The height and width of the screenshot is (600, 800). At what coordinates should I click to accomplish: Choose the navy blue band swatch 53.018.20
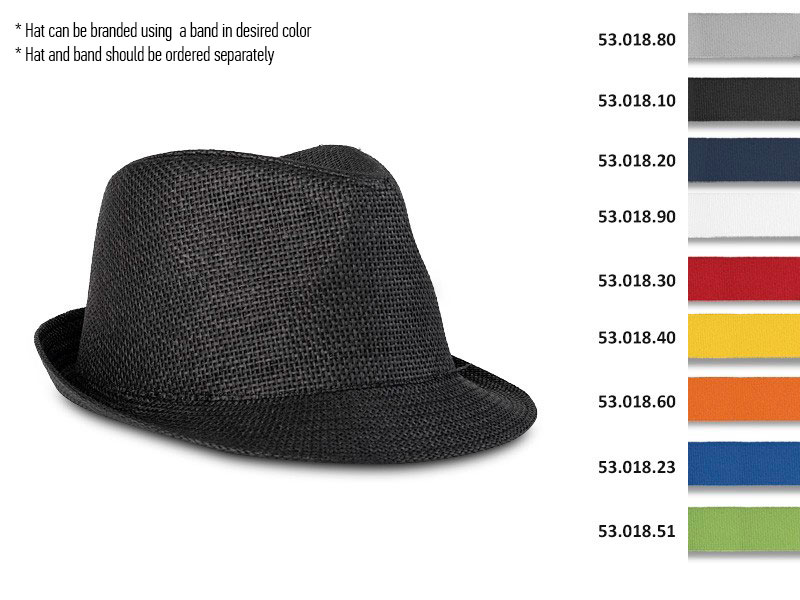(x=744, y=160)
